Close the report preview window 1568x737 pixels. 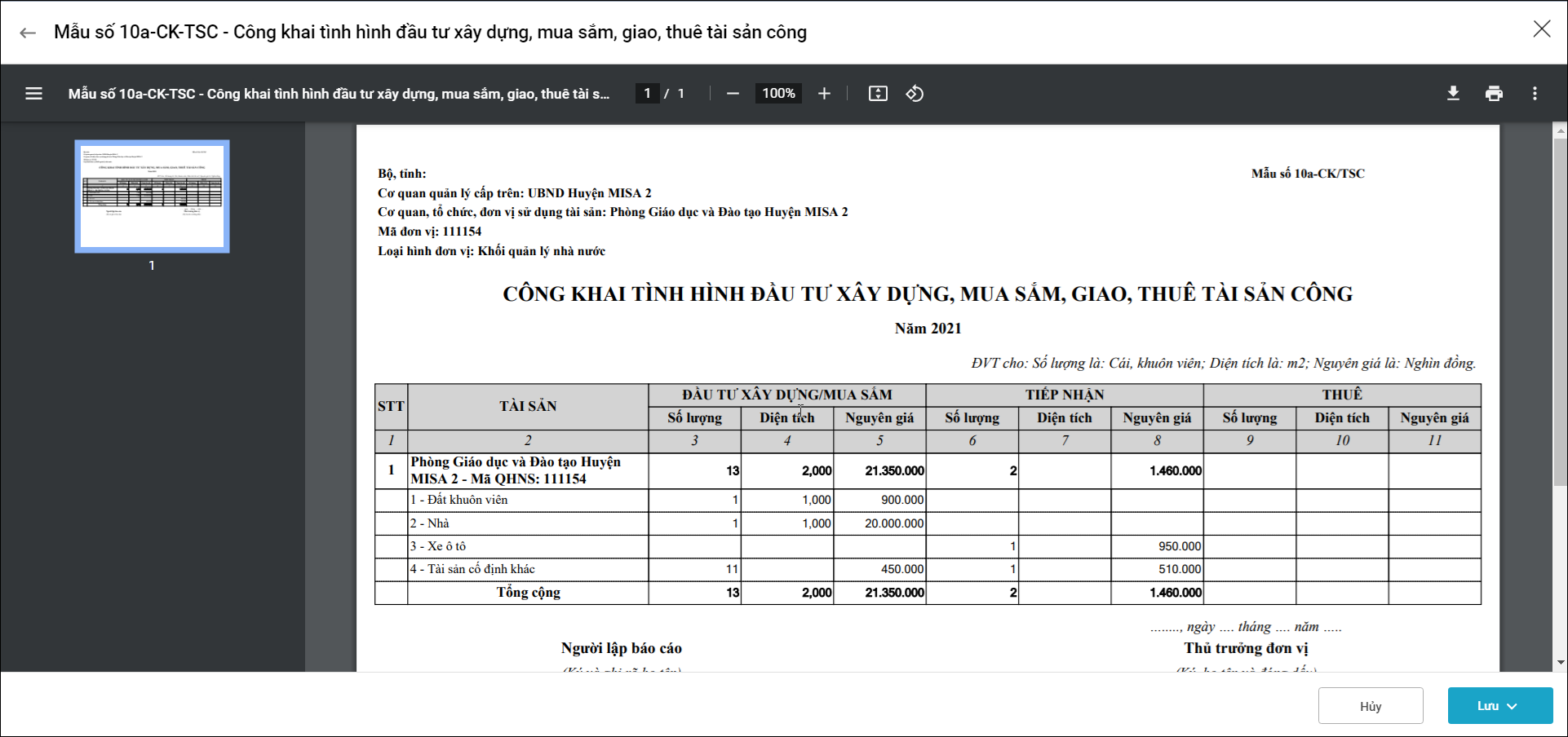point(1541,29)
